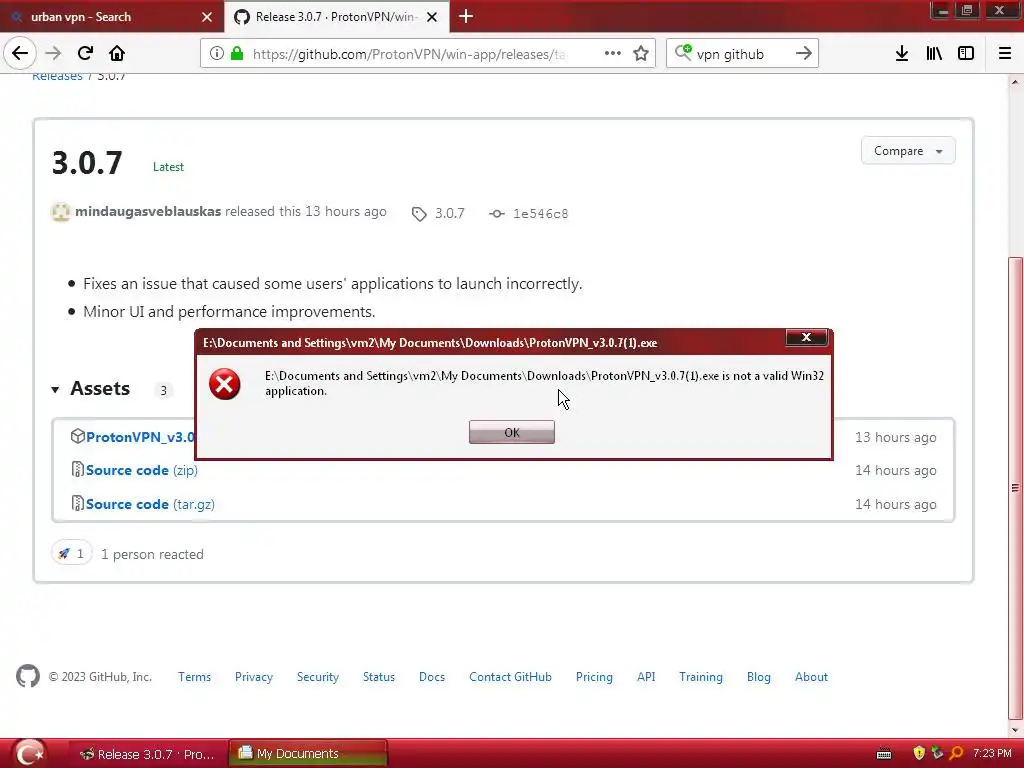Viewport: 1024px width, 768px height.
Task: Open the library bookshelf icon
Action: pos(934,54)
